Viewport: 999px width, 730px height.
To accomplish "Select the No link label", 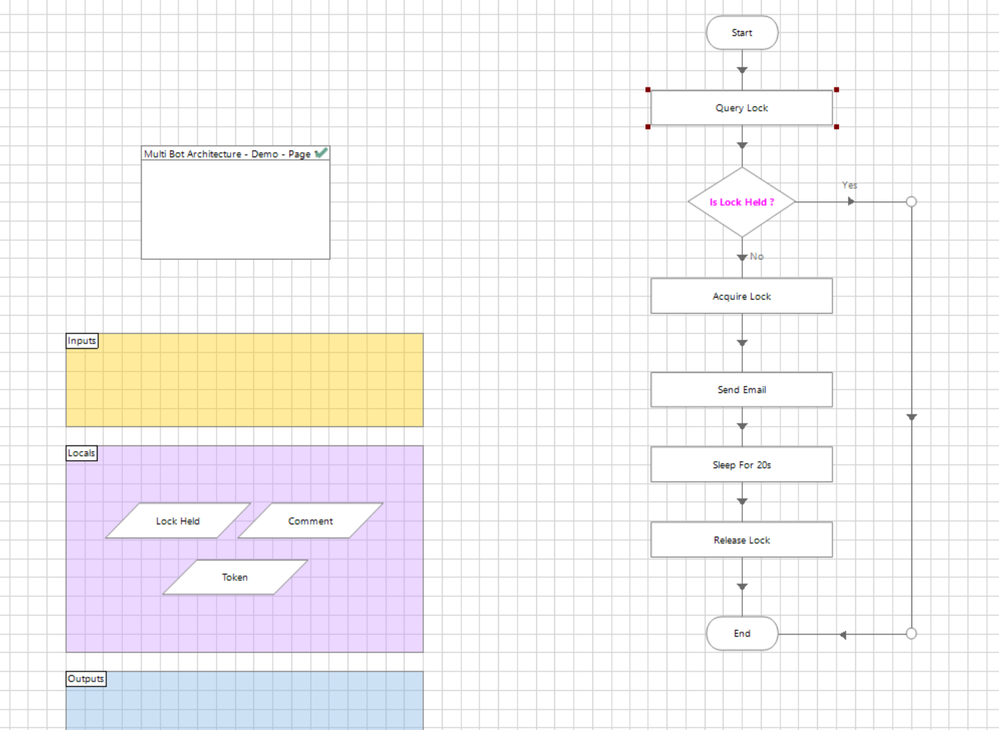I will coord(756,256).
